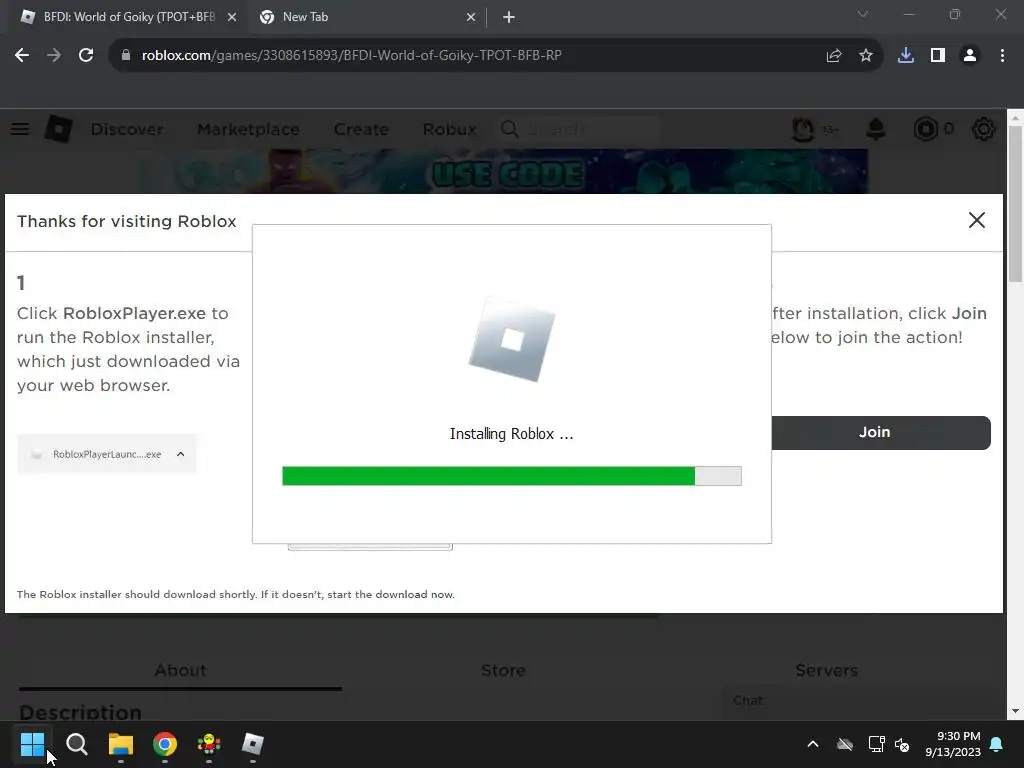This screenshot has width=1024, height=768.
Task: Switch to the Servers tab
Action: (826, 671)
